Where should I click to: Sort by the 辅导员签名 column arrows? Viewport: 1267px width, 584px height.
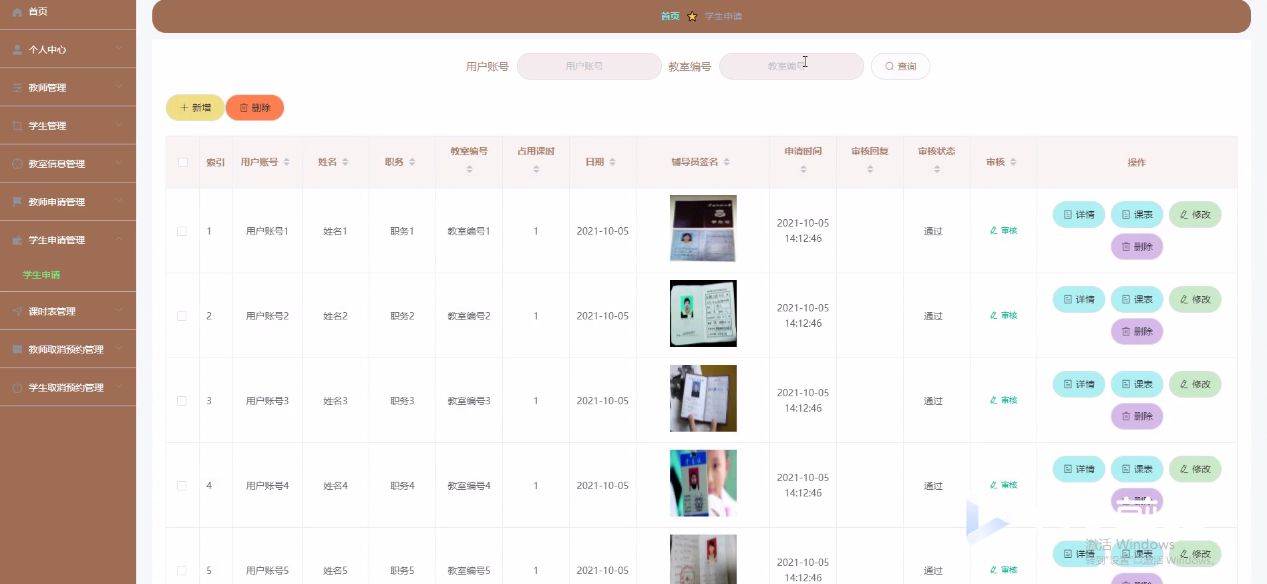point(727,162)
